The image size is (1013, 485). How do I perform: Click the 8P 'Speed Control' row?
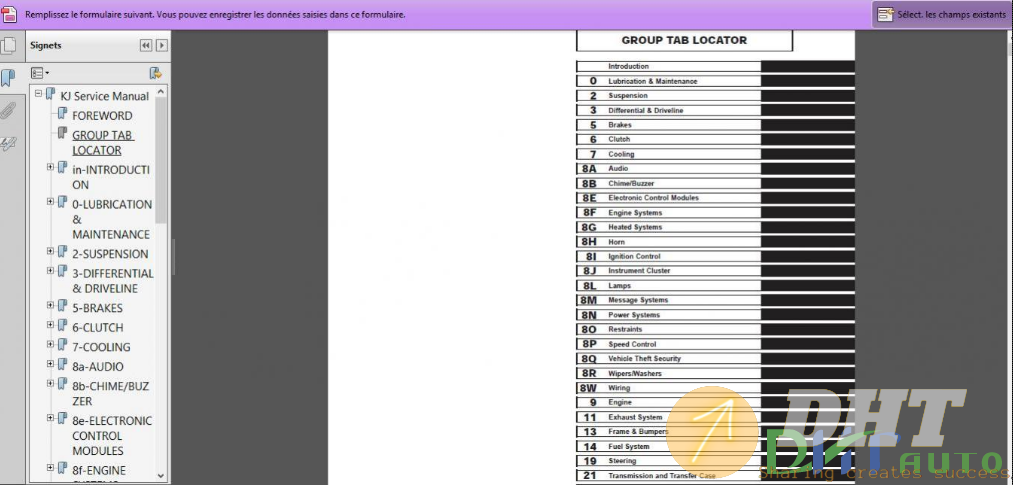point(669,344)
